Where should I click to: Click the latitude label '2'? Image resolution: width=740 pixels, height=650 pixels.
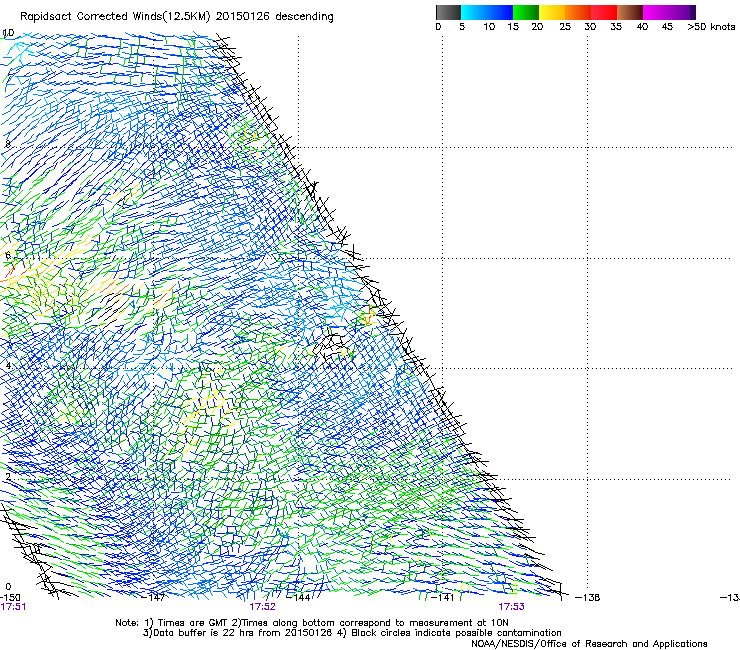click(x=7, y=476)
